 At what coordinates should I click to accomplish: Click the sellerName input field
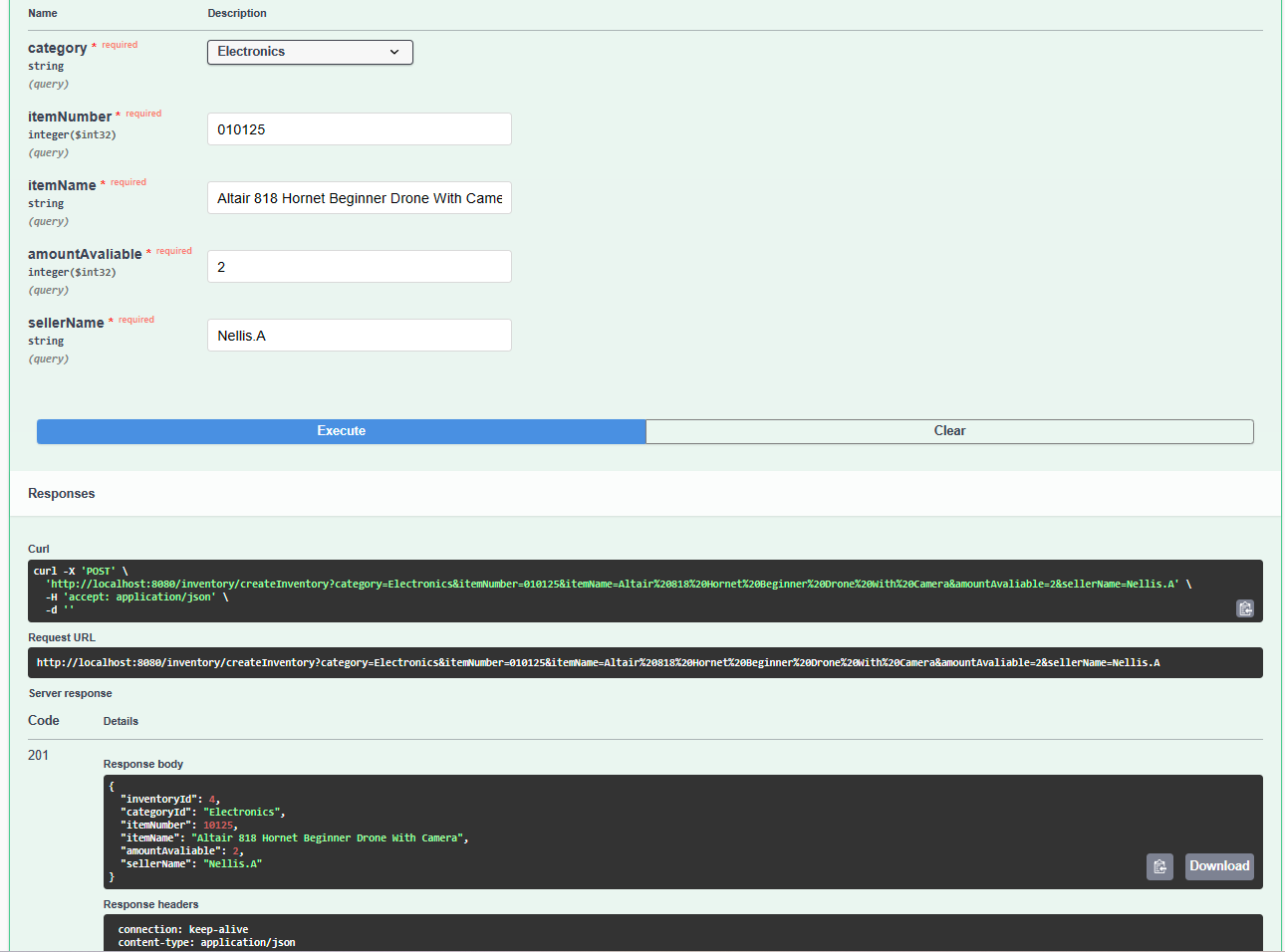[359, 335]
